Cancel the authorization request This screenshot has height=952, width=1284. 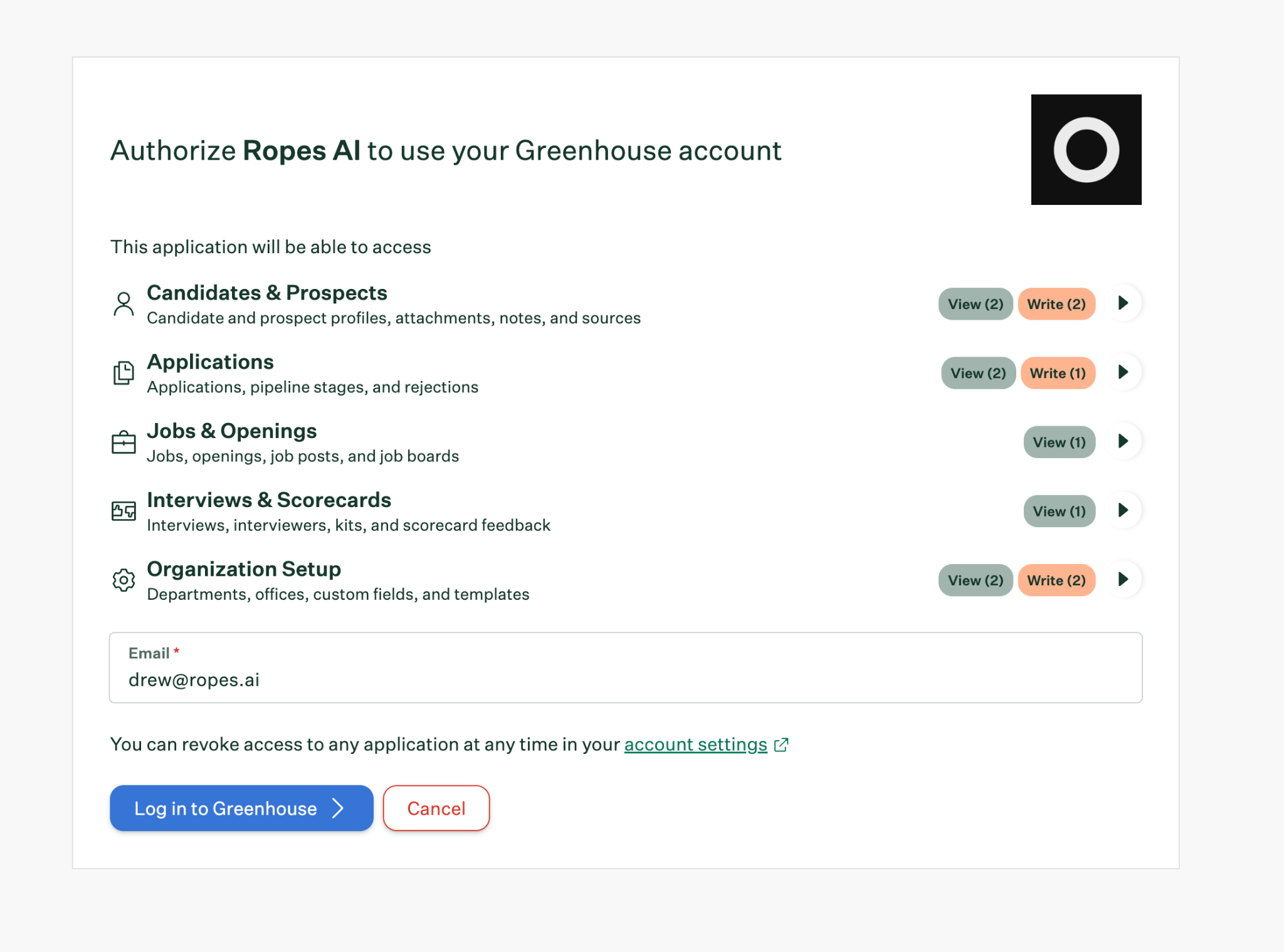point(436,808)
